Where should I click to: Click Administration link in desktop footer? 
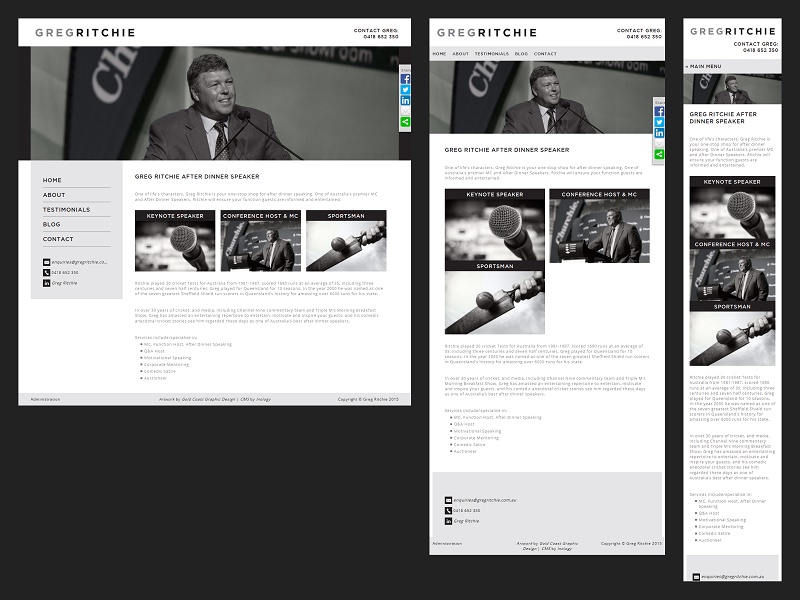[x=46, y=399]
